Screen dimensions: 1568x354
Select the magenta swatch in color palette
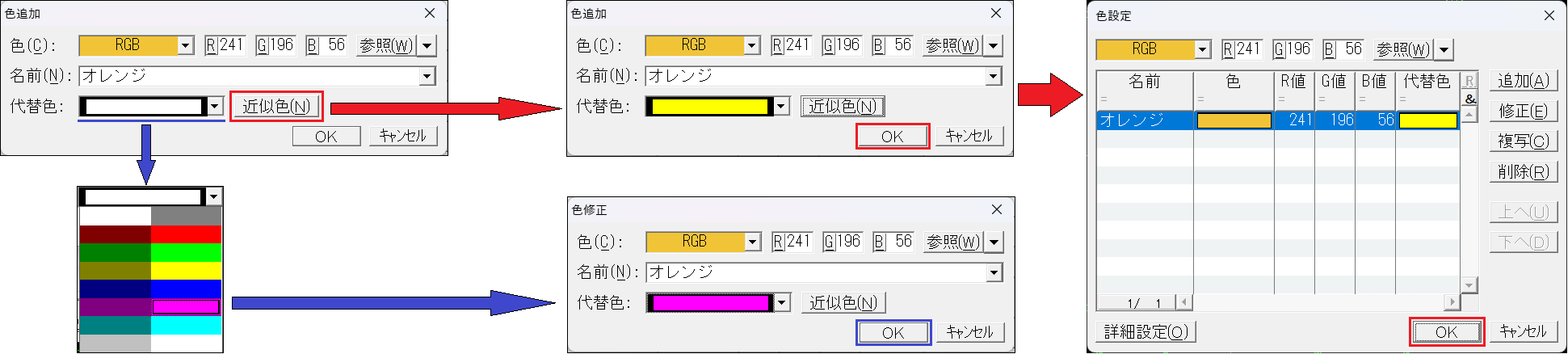pos(186,307)
